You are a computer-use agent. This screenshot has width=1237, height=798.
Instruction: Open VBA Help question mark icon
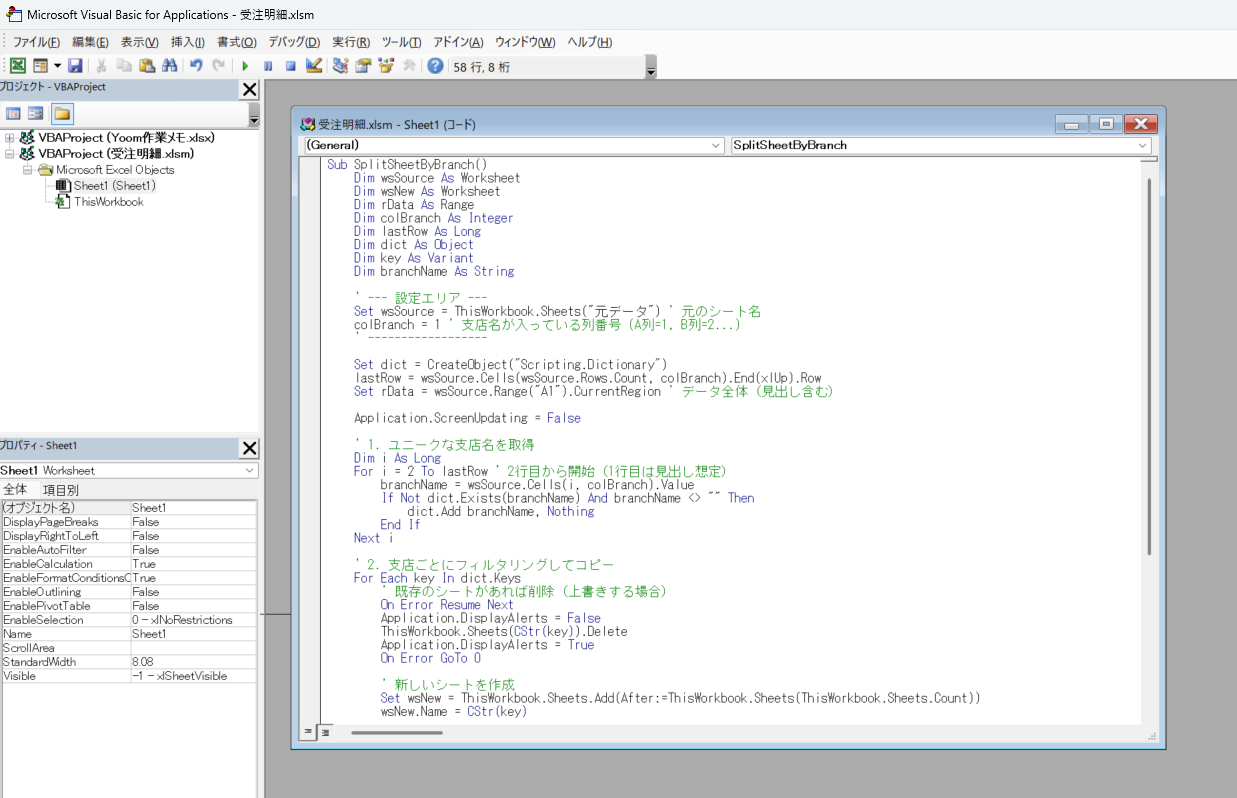click(x=435, y=66)
